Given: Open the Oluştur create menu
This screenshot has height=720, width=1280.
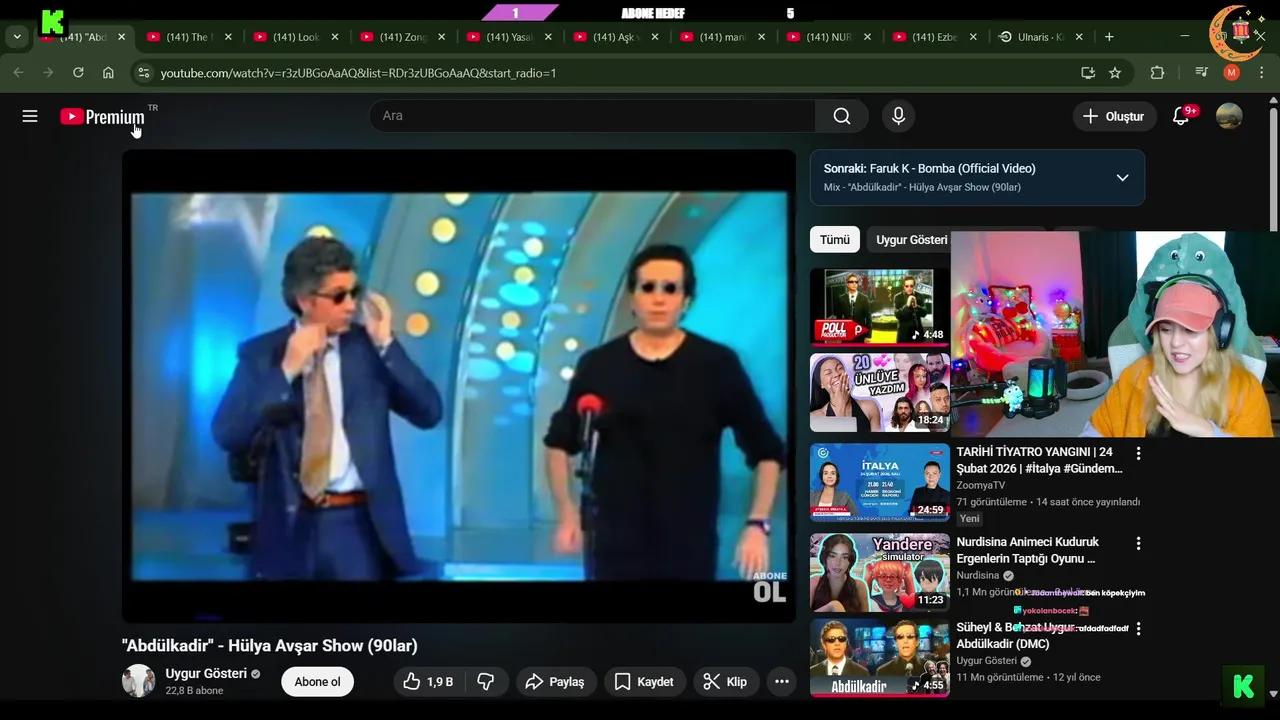Looking at the screenshot, I should point(1114,116).
